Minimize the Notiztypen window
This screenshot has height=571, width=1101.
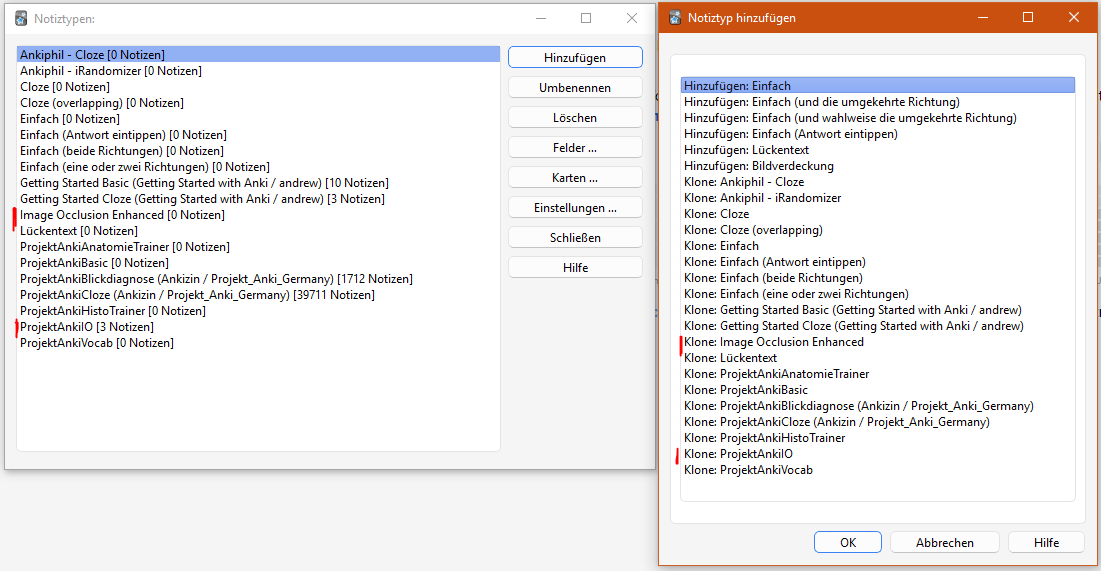pos(541,18)
